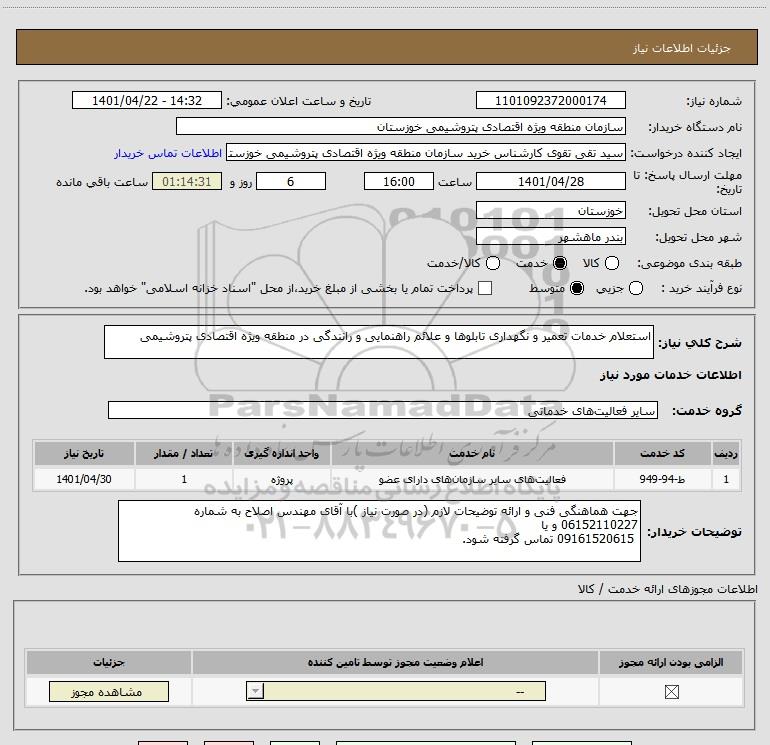
Task: Click the buyer organization name field
Action: (x=401, y=126)
